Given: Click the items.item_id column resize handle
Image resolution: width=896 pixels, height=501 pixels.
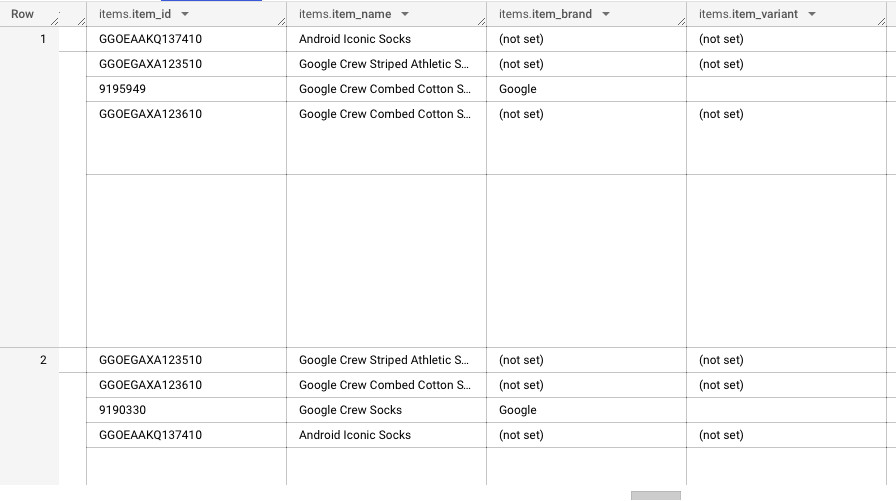Looking at the screenshot, I should tap(281, 22).
